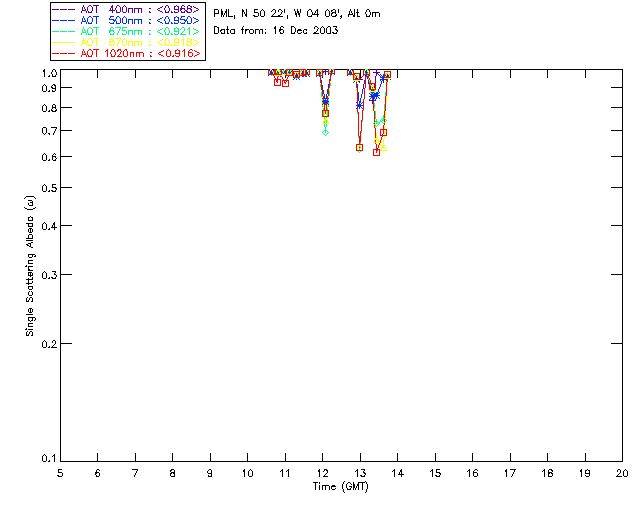Click the AOT 500nm legend entry
The width and height of the screenshot is (640, 512).
pyautogui.click(x=127, y=20)
